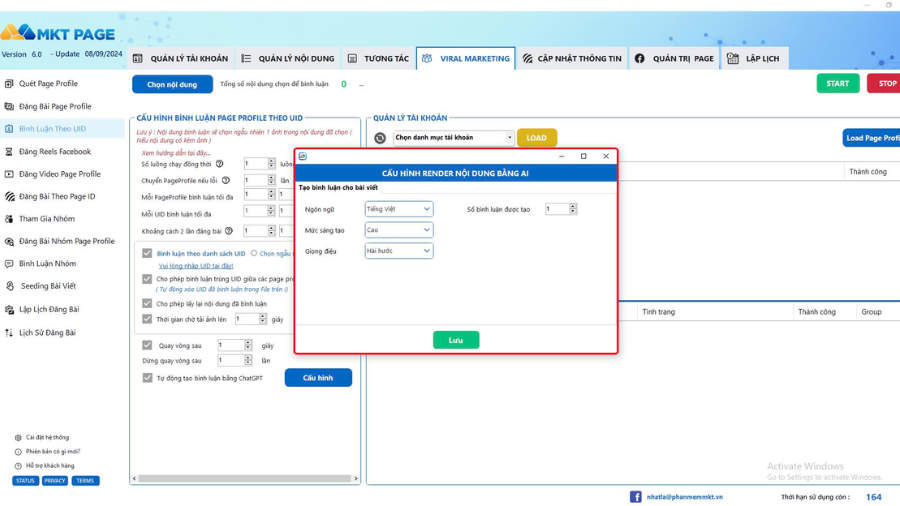Image resolution: width=900 pixels, height=506 pixels.
Task: Click the Cài đặt hệ thống gear icon
Action: [x=18, y=437]
